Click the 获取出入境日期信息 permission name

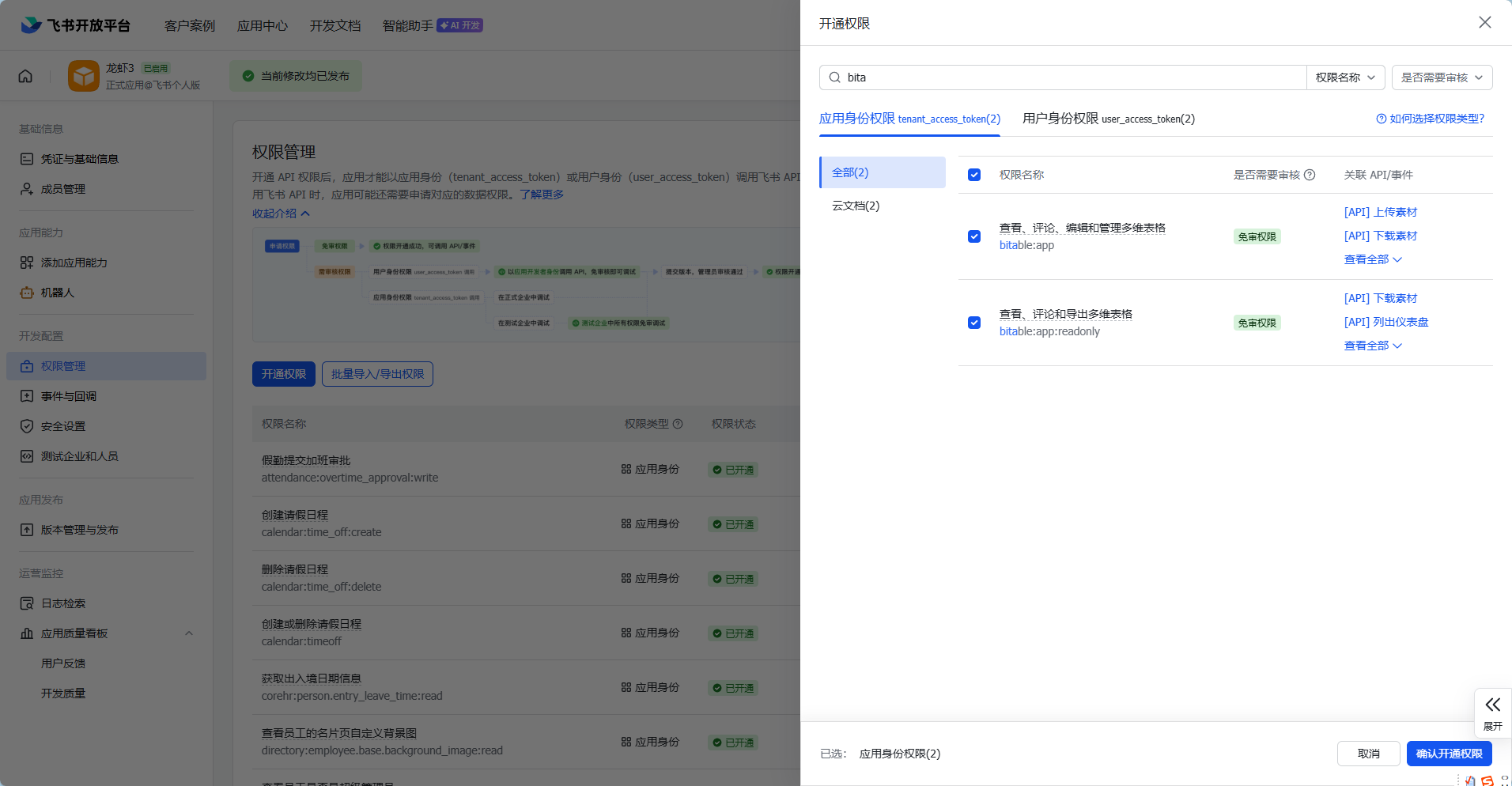[312, 678]
